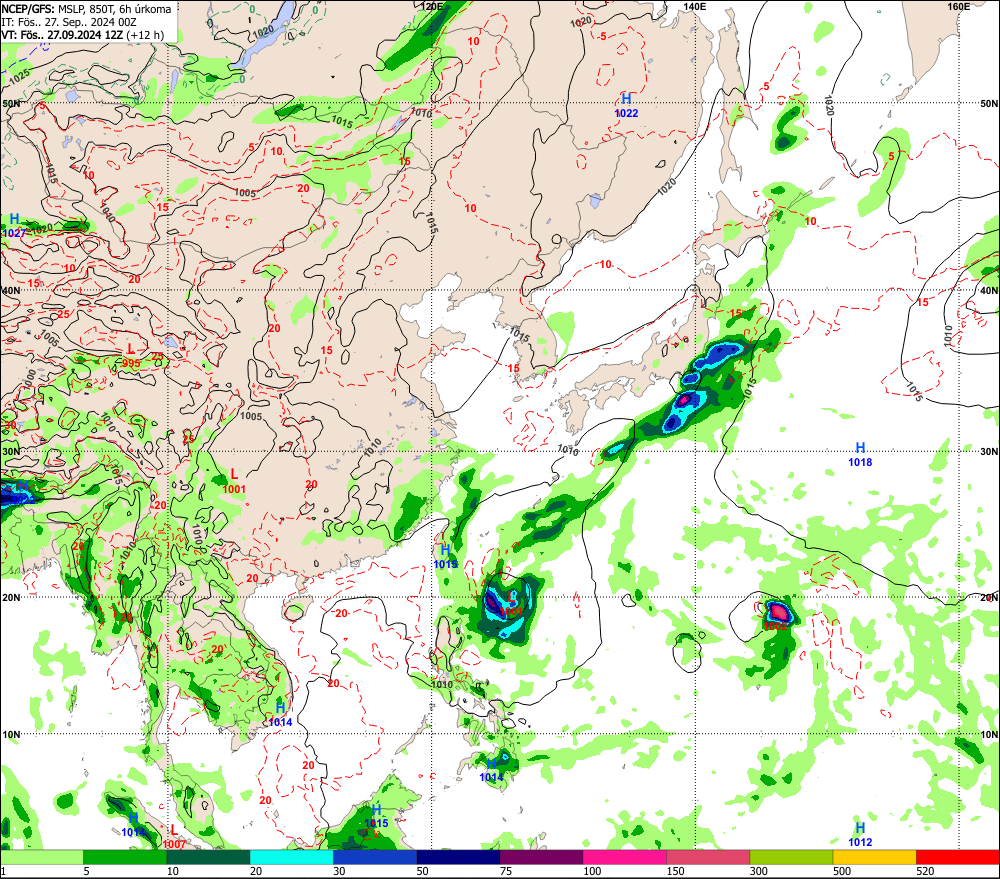Pick the light green 1–5 mm legend swatch
The width and height of the screenshot is (1000, 879).
(x=41, y=857)
